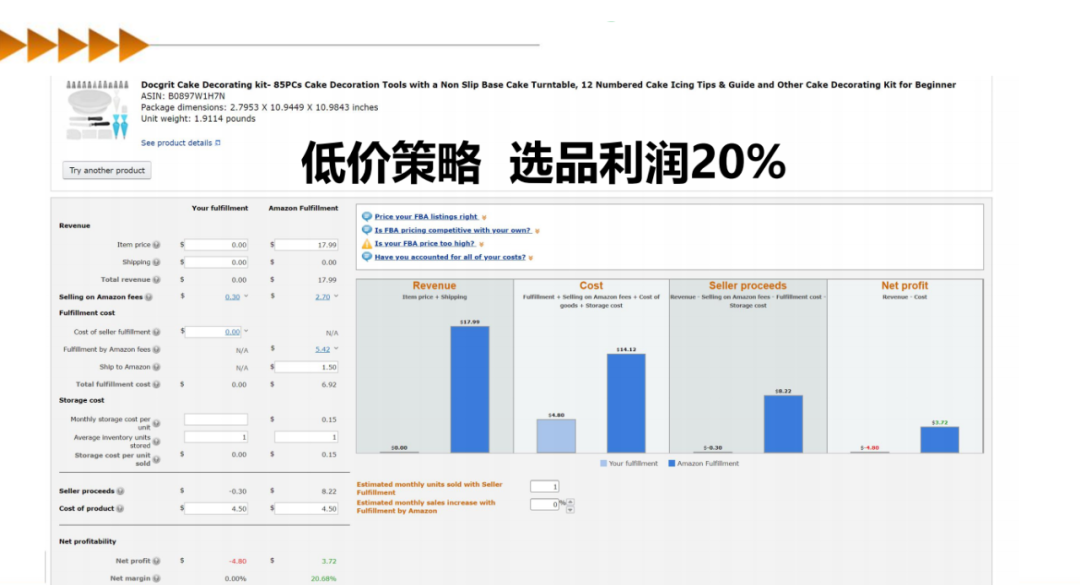Expand Amazon Fulfillment selling fees 2.70 breakdown arrow
This screenshot has height=585, width=1080.
coord(336,296)
